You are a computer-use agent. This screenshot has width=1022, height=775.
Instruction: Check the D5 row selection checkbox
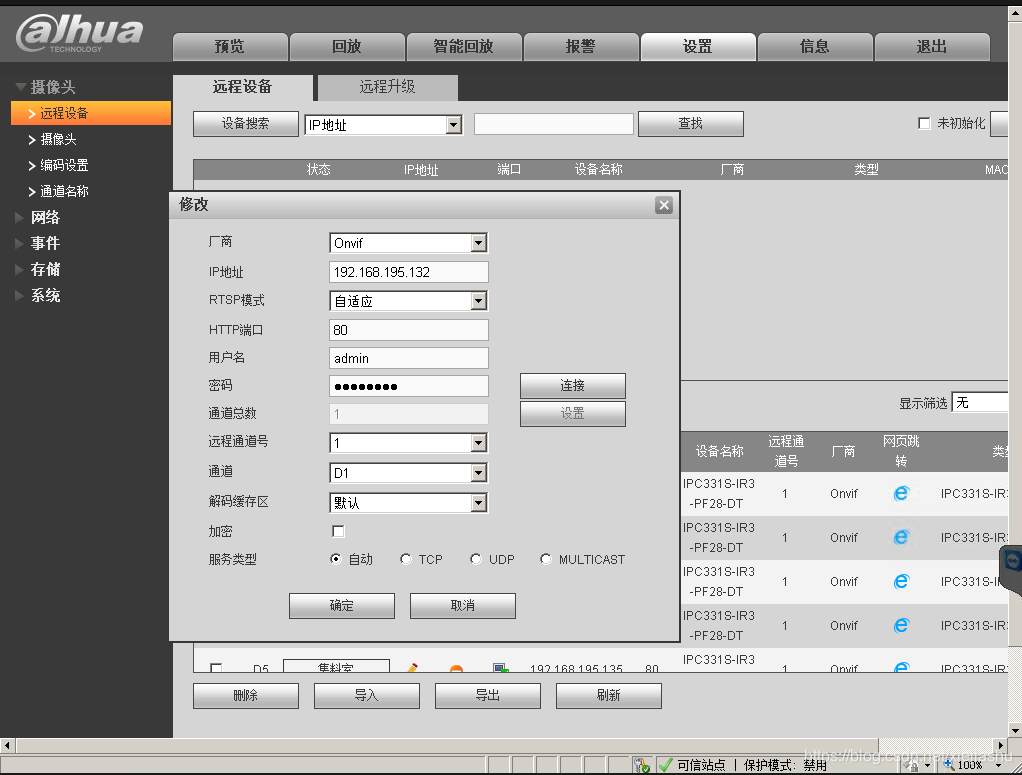216,668
